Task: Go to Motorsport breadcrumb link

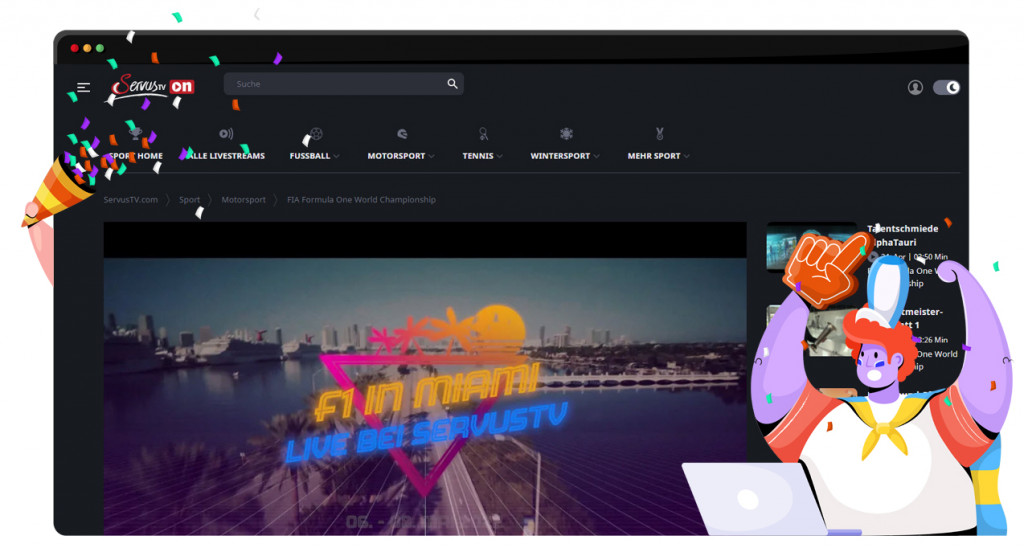Action: pyautogui.click(x=243, y=200)
